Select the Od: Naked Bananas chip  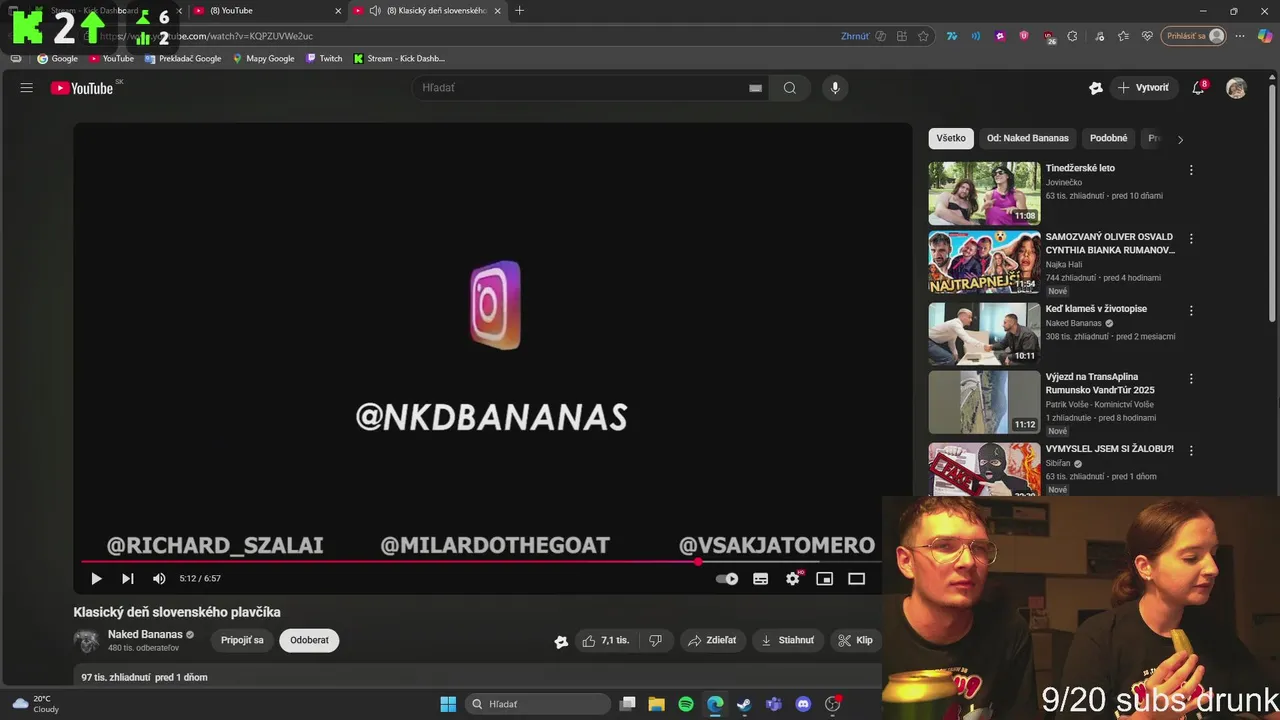(1027, 138)
